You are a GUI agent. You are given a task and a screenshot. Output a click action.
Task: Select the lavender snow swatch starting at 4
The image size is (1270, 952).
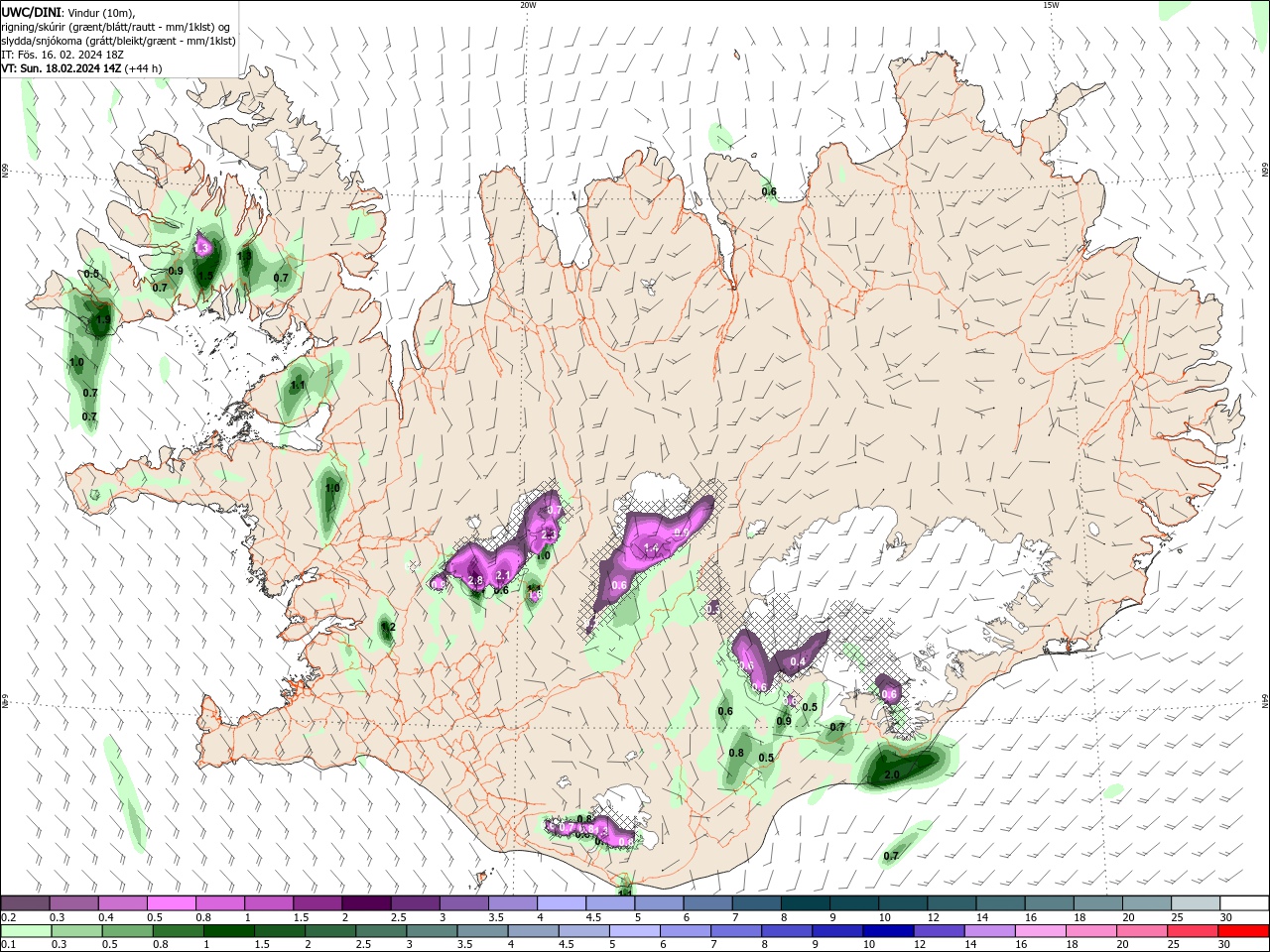point(562,903)
